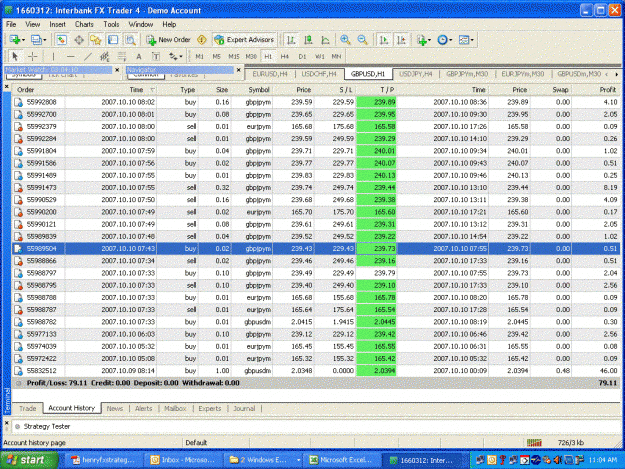
Task: Switch to the Trade tab
Action: [28, 408]
